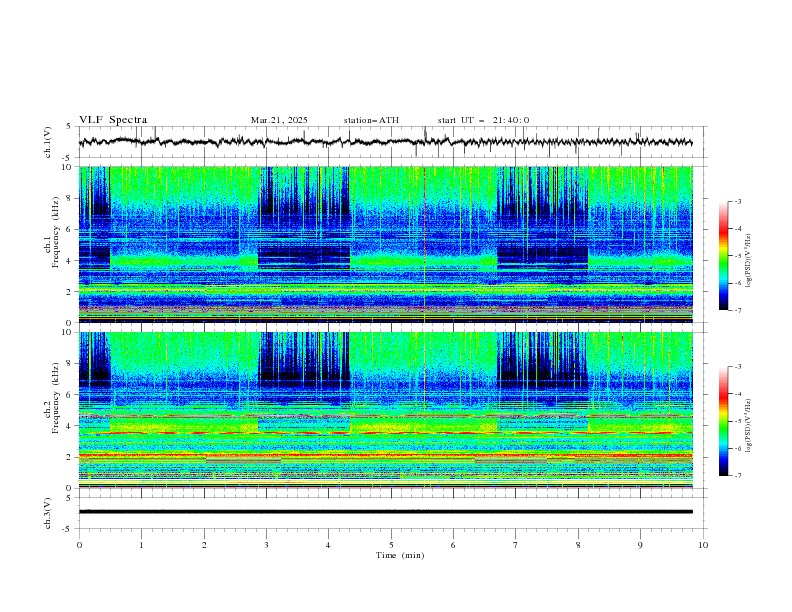Click the ch.2 color bar "log(PSD)(V²/Hz)" label
792x612 pixels.
pyautogui.click(x=749, y=425)
